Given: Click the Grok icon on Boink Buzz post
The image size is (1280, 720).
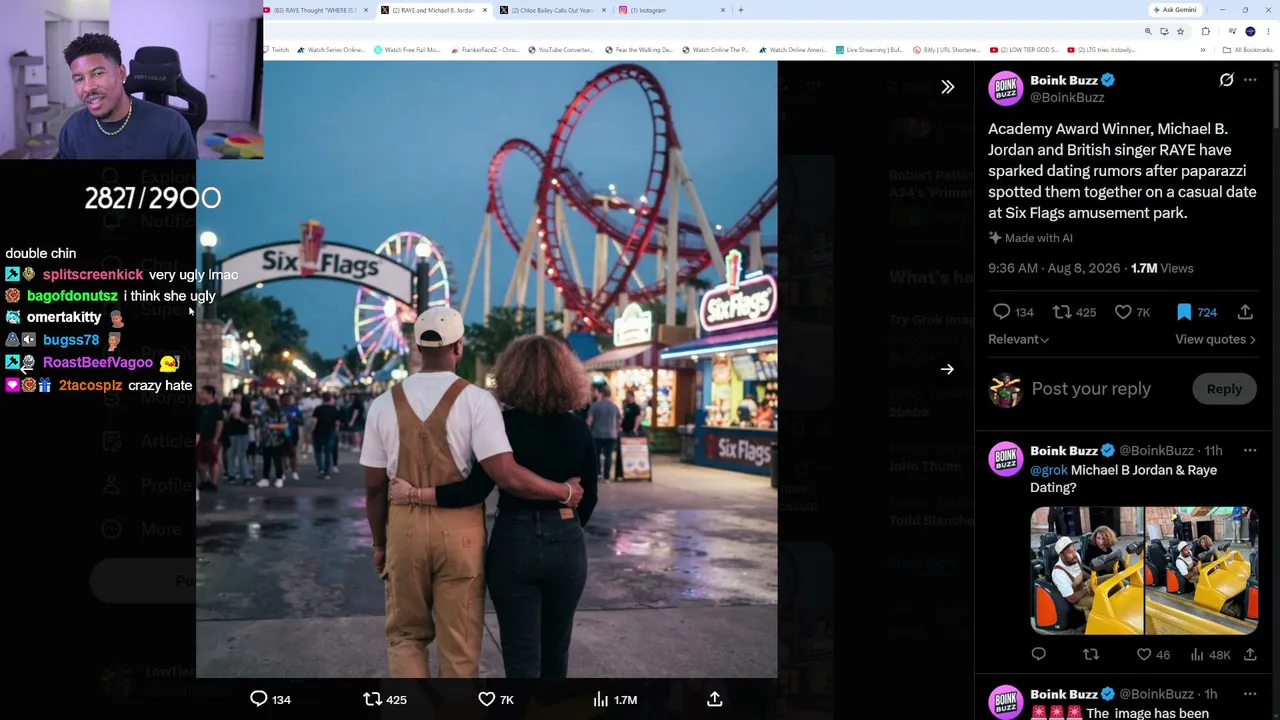Looking at the screenshot, I should pos(1226,80).
